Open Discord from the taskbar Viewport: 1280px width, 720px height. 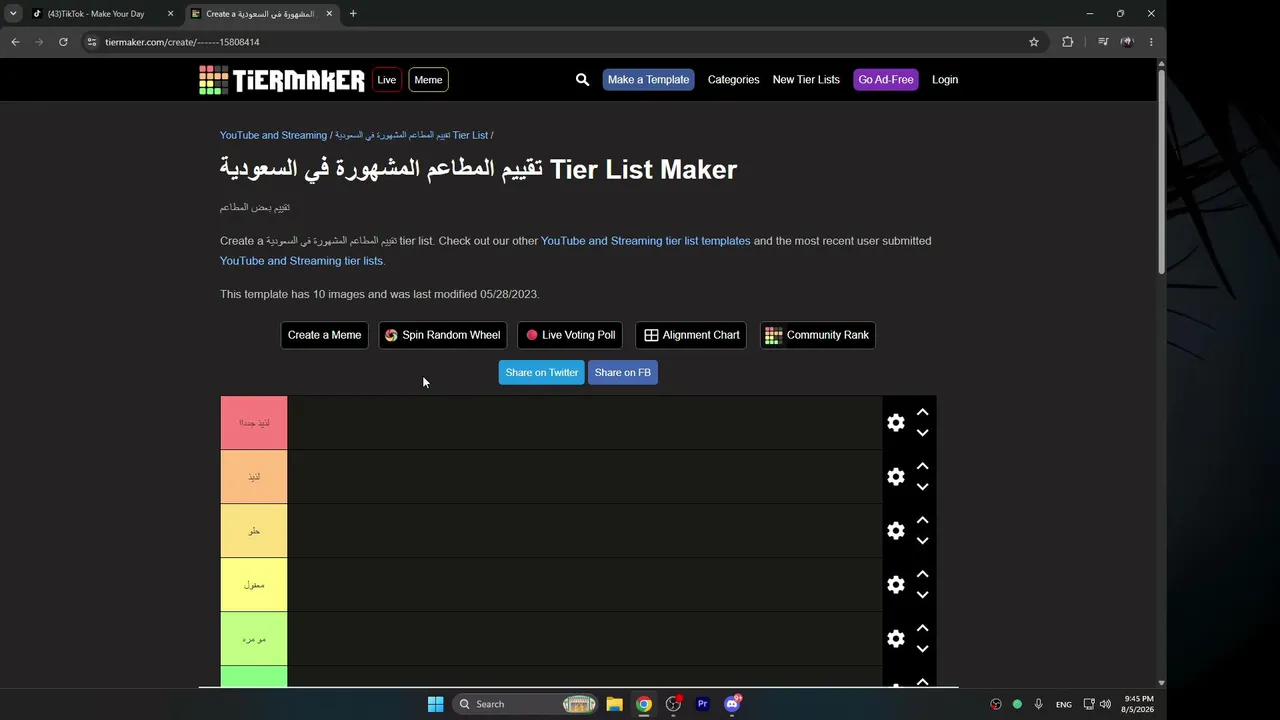pyautogui.click(x=732, y=704)
